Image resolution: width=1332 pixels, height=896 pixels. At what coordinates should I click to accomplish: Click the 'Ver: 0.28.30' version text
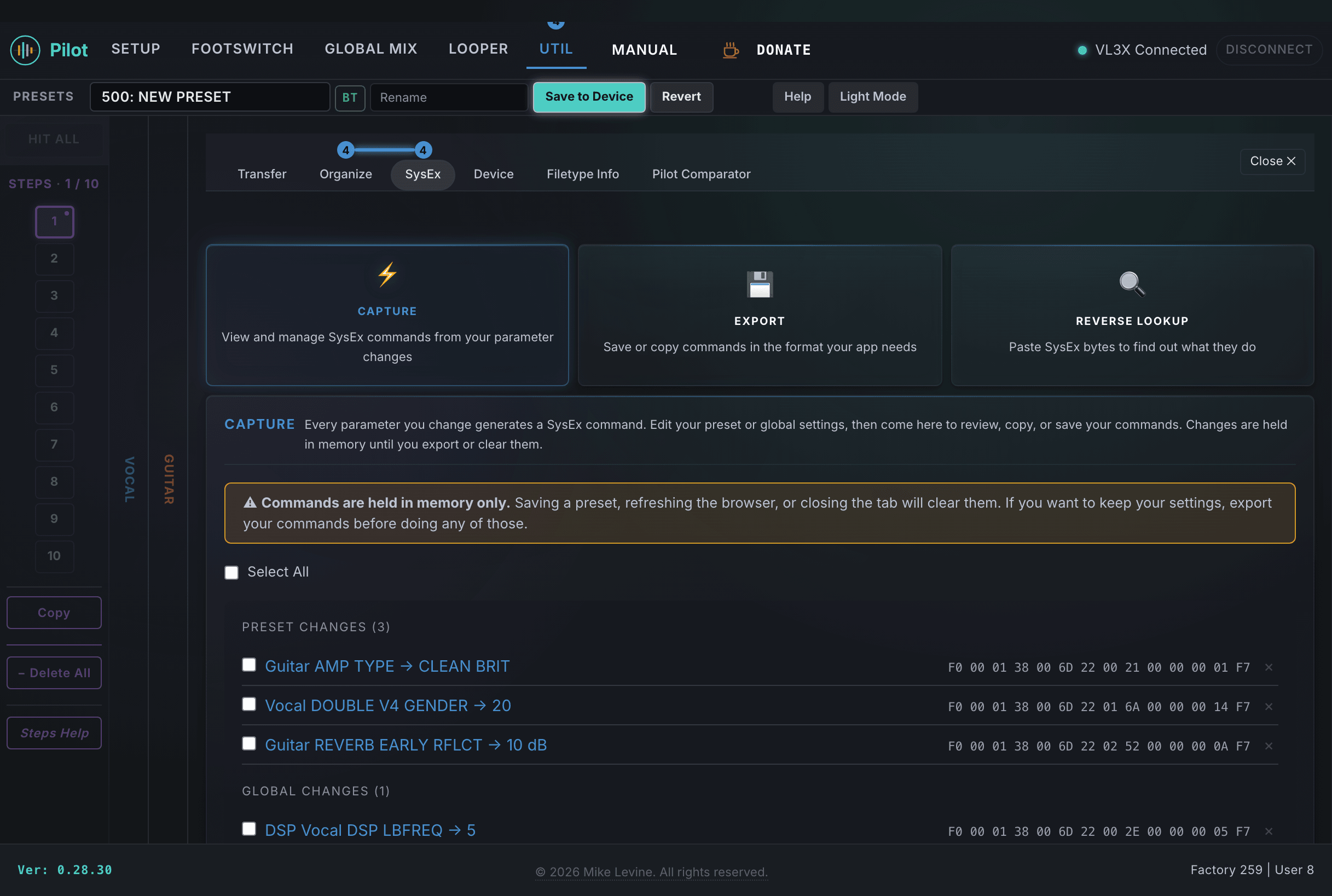click(65, 870)
